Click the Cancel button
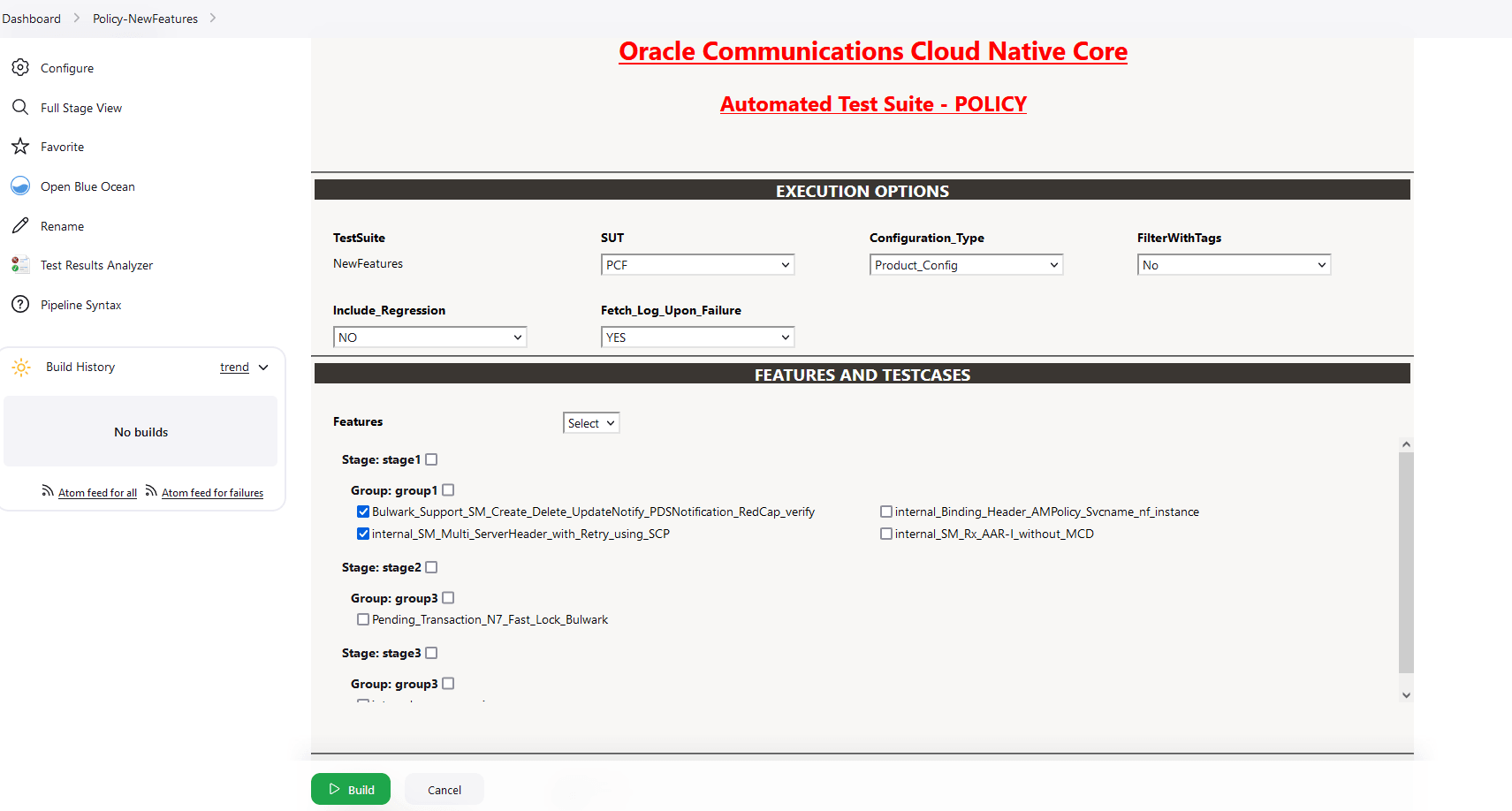1512x811 pixels. (x=444, y=789)
